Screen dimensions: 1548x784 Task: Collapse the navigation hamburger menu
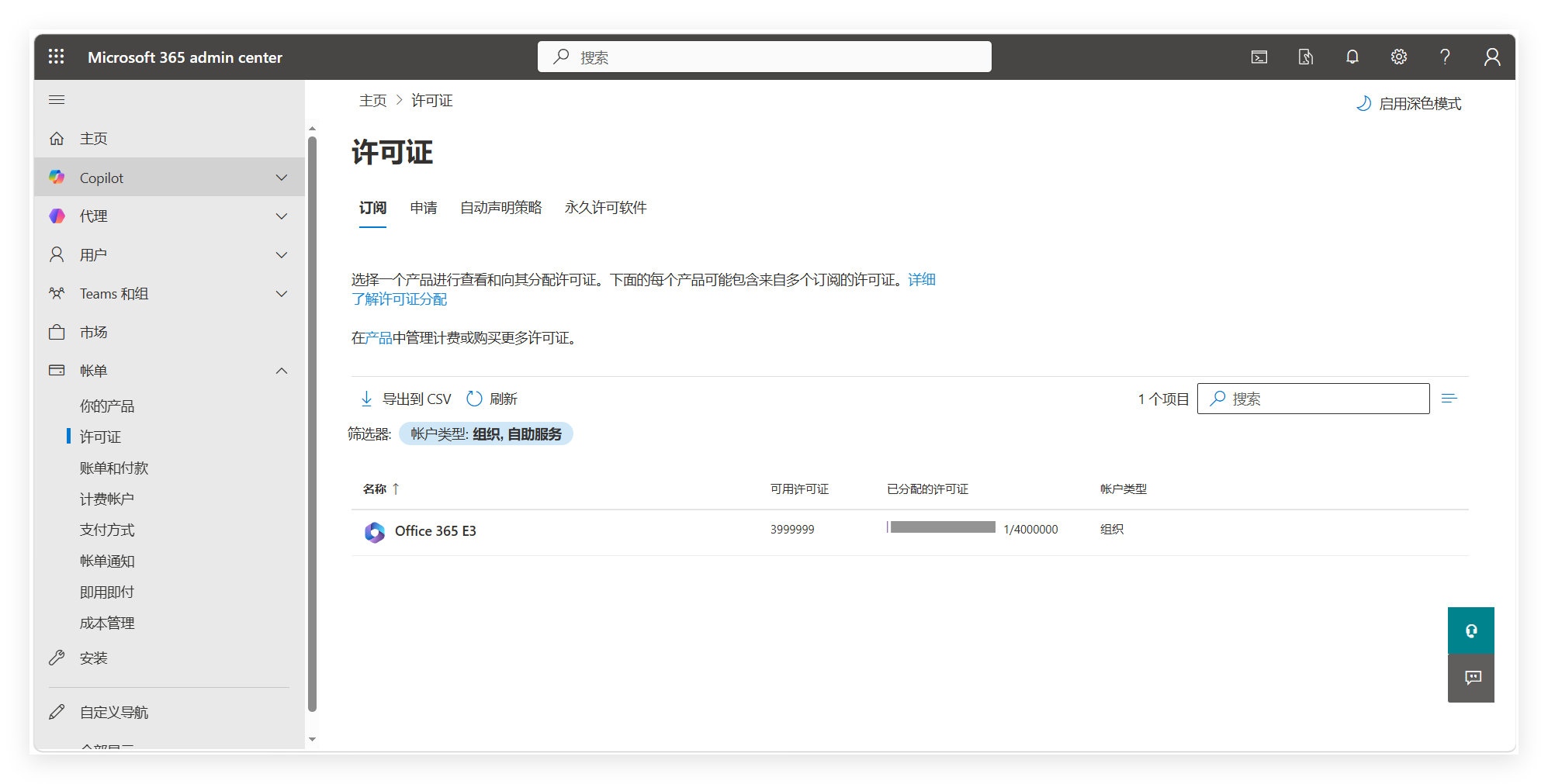click(57, 100)
